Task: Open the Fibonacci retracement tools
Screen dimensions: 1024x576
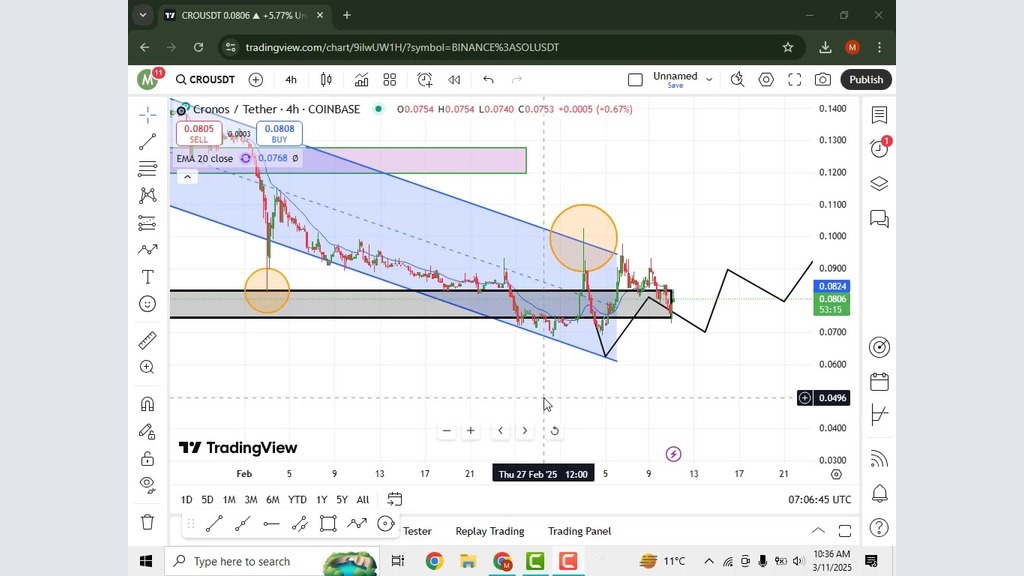Action: [148, 168]
